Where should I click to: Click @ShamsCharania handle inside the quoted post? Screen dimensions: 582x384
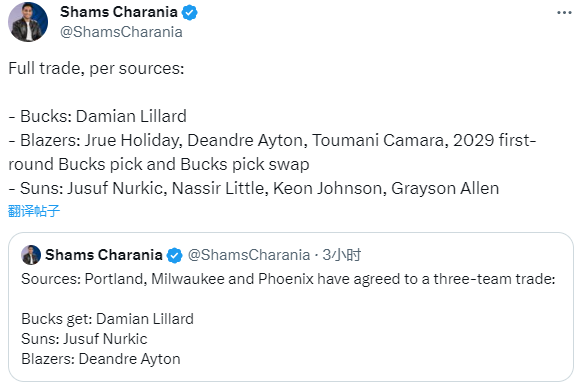coord(249,255)
